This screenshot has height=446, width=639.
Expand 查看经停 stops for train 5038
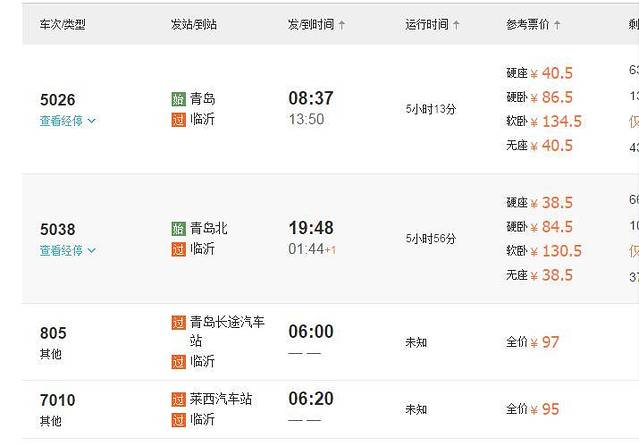coord(68,251)
